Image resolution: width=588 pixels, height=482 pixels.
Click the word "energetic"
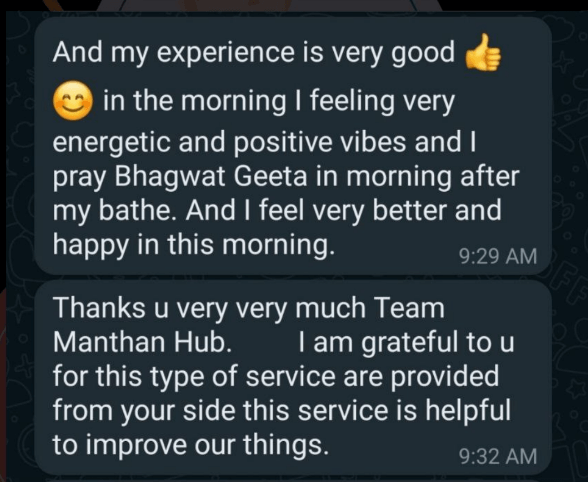click(112, 144)
